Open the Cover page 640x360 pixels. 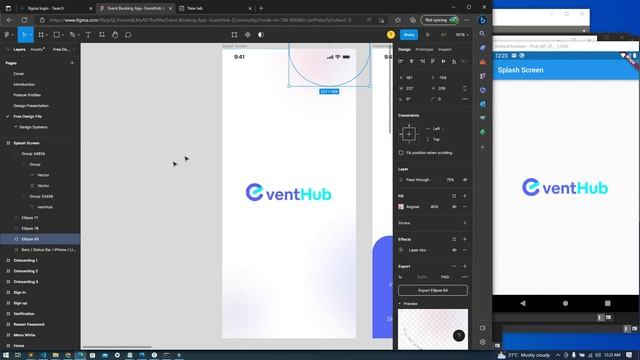(19, 74)
